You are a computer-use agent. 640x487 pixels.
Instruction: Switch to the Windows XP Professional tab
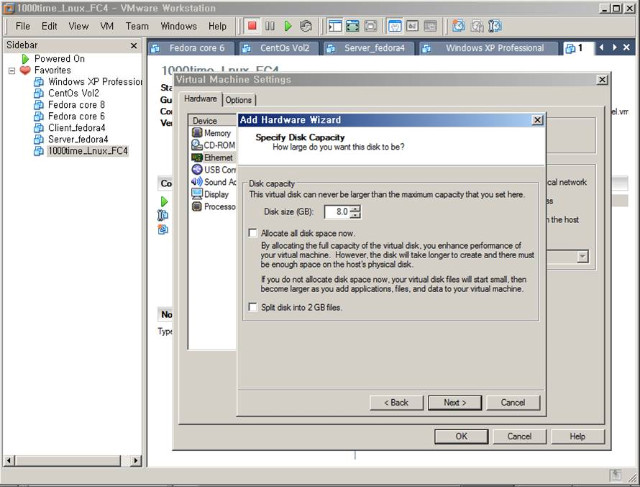(x=488, y=48)
